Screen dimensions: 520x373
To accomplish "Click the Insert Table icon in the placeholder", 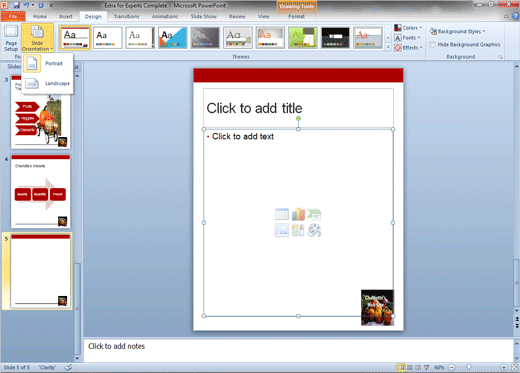I will click(282, 214).
